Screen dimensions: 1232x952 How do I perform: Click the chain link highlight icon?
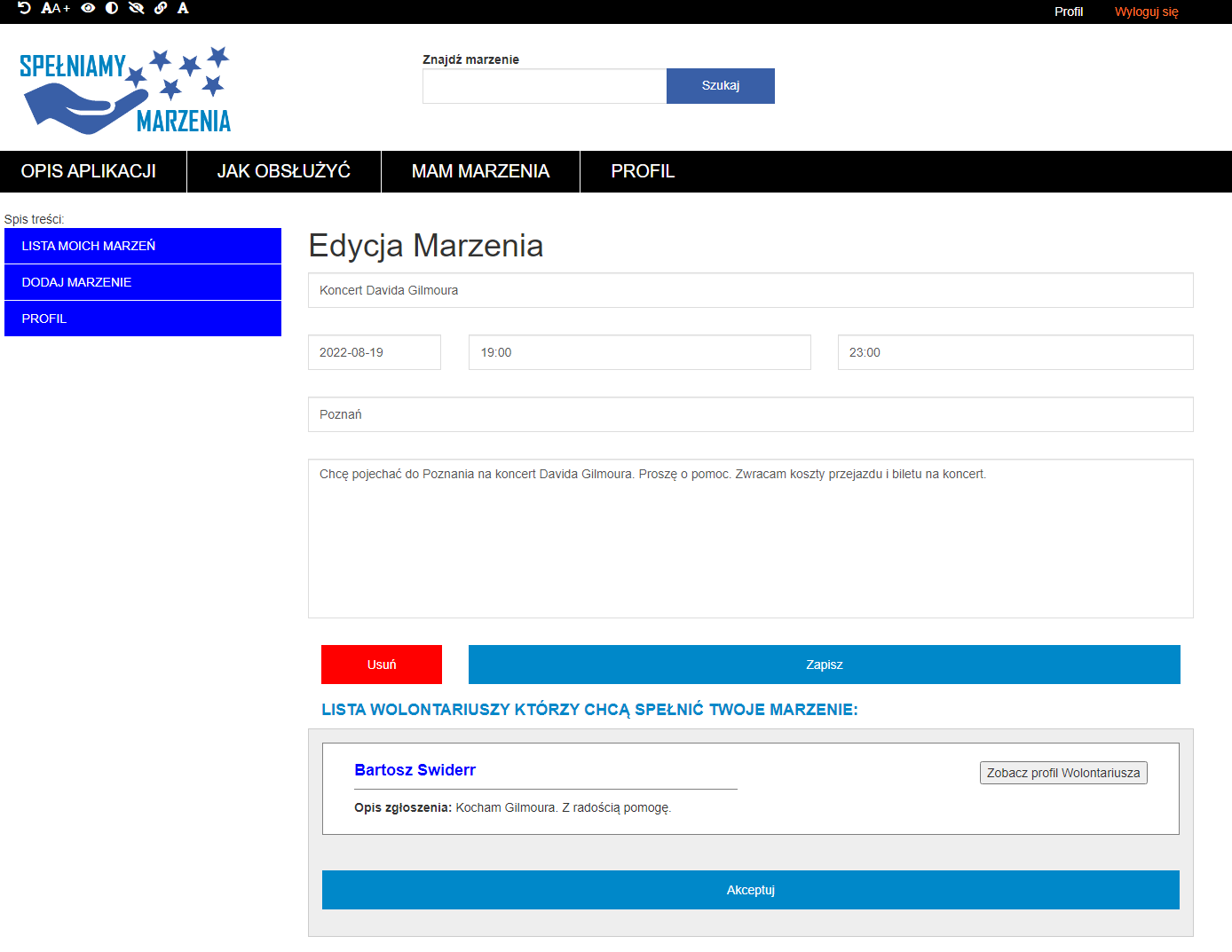click(161, 8)
